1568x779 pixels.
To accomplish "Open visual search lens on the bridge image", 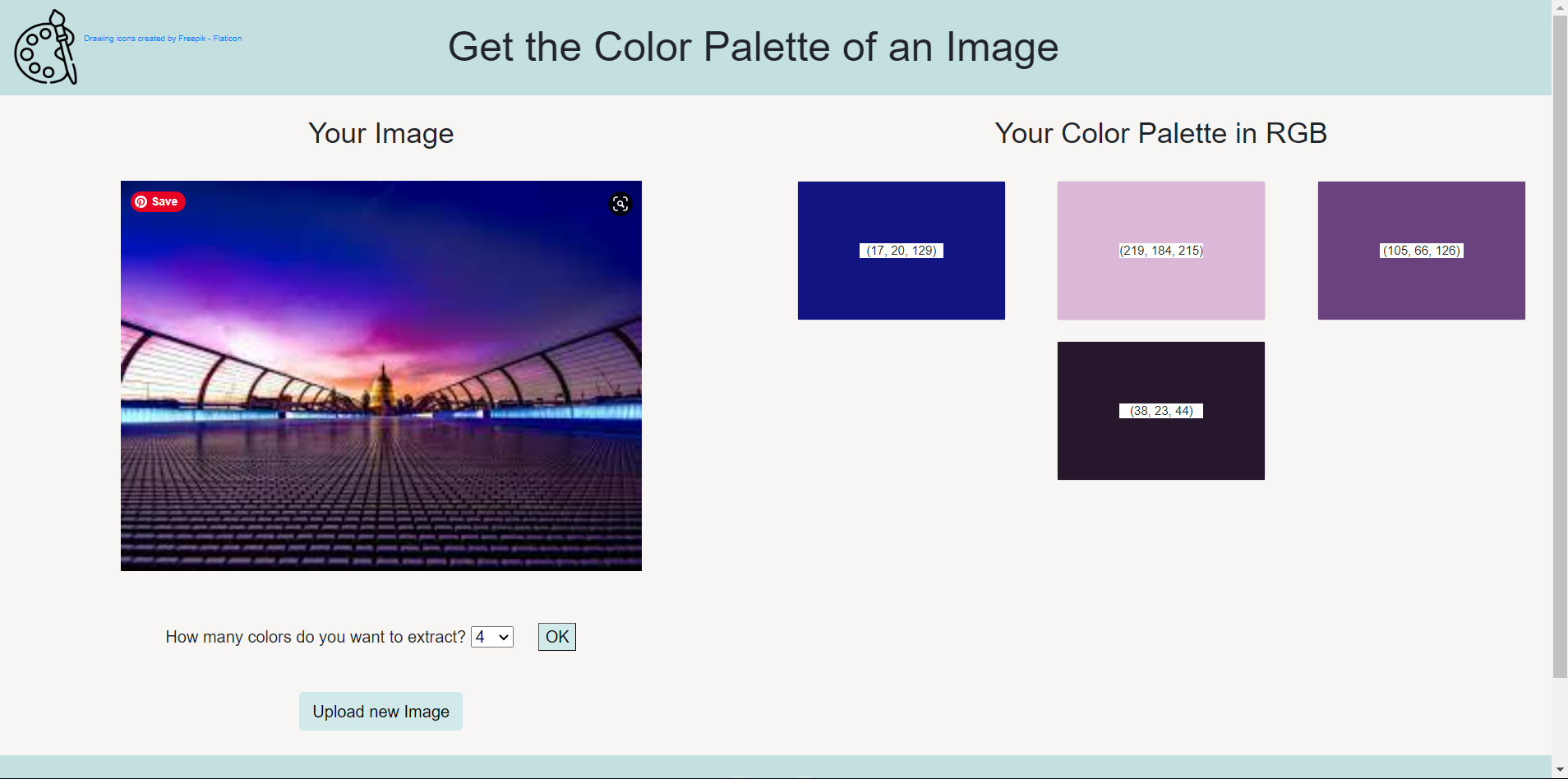I will click(x=620, y=204).
